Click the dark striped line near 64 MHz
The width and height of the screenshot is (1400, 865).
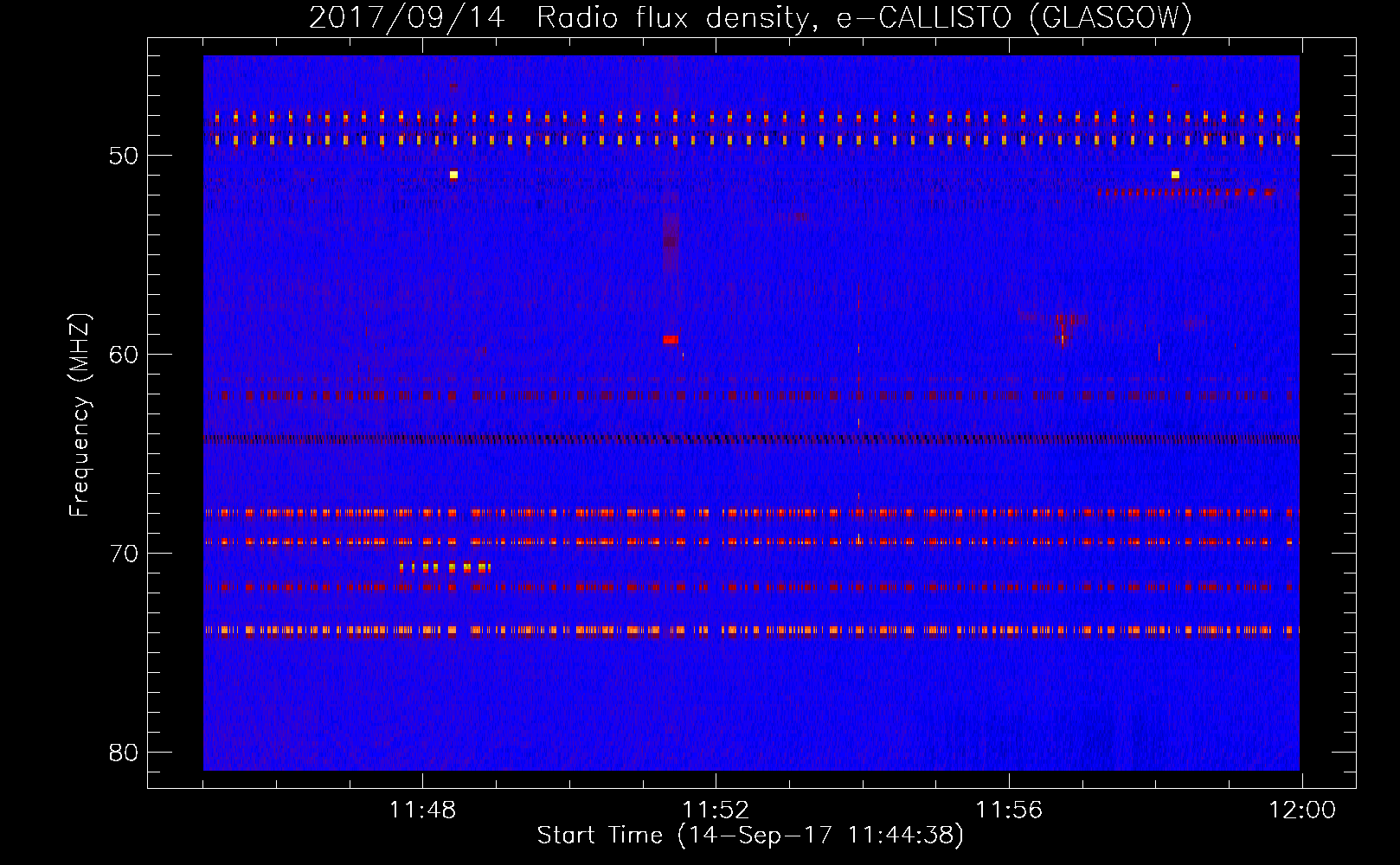coord(751,439)
